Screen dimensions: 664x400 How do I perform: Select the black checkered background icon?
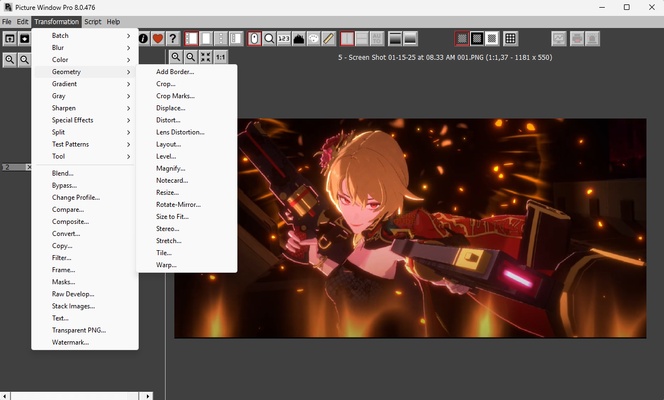click(477, 39)
